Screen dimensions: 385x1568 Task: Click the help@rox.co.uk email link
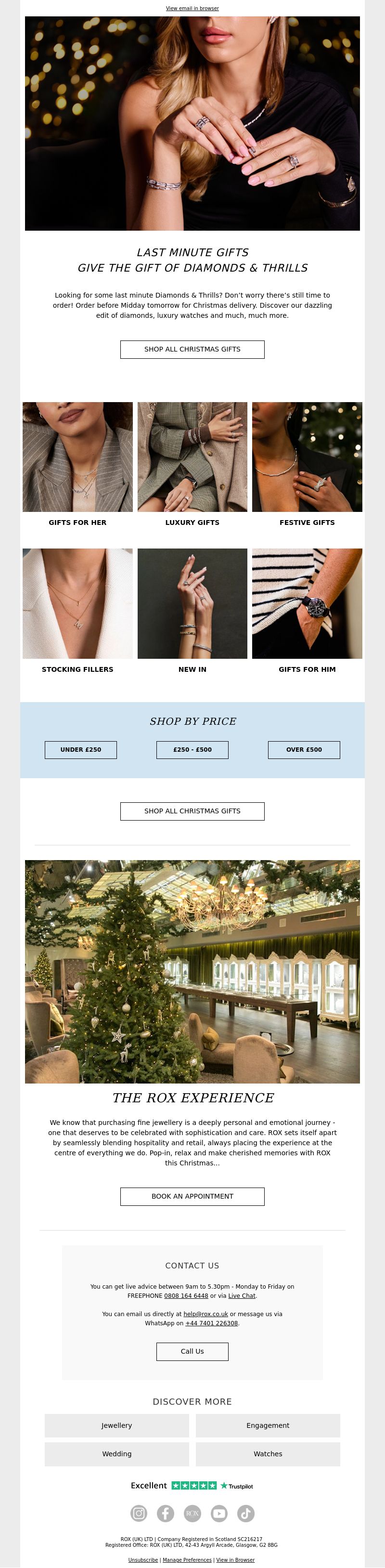pos(205,1314)
